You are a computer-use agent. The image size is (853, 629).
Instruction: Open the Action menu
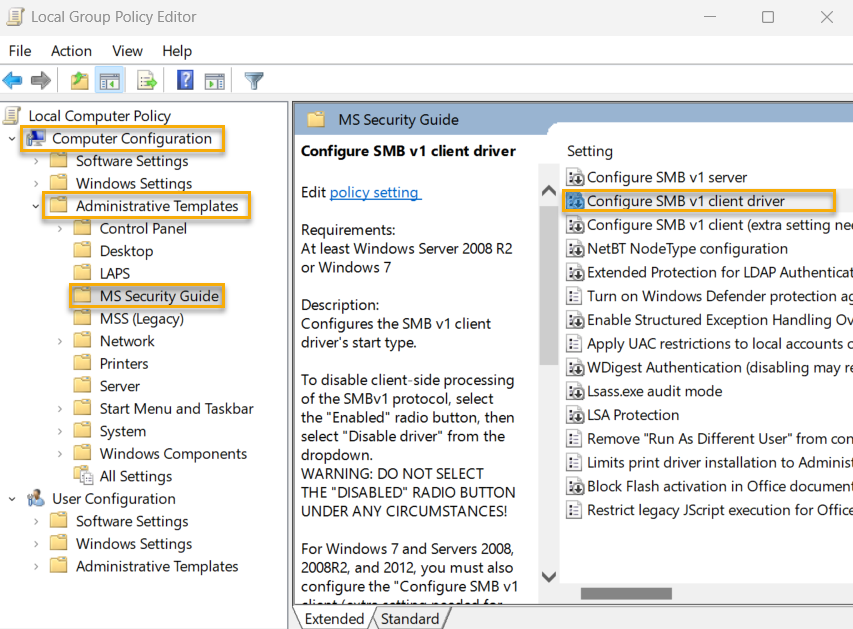[70, 50]
